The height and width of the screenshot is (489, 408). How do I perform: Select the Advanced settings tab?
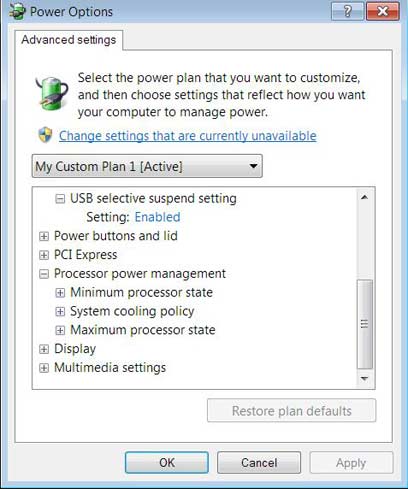[x=69, y=40]
